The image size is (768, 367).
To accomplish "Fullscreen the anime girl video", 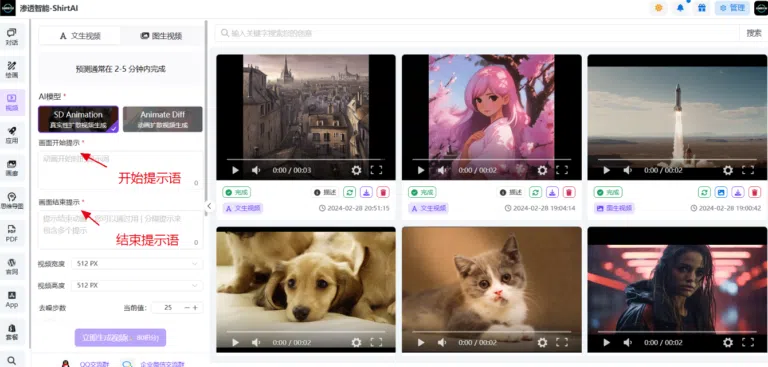I will point(562,170).
